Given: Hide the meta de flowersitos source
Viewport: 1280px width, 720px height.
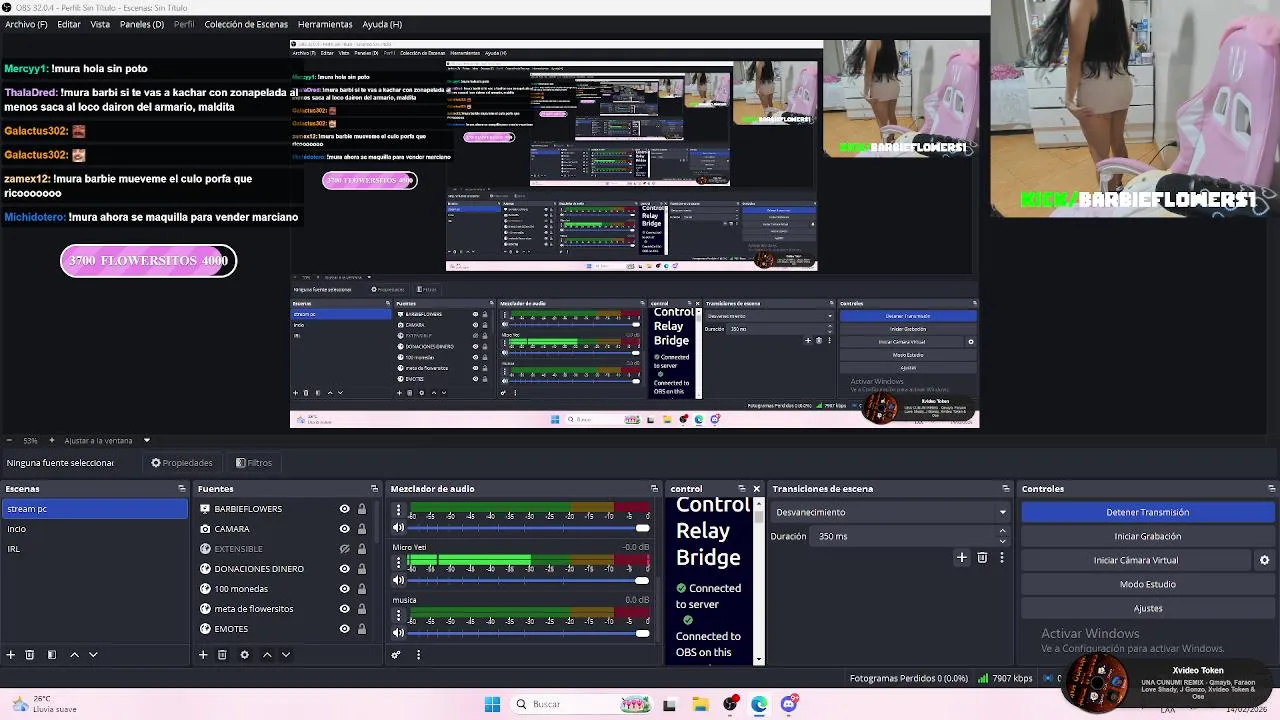Looking at the screenshot, I should [344, 609].
